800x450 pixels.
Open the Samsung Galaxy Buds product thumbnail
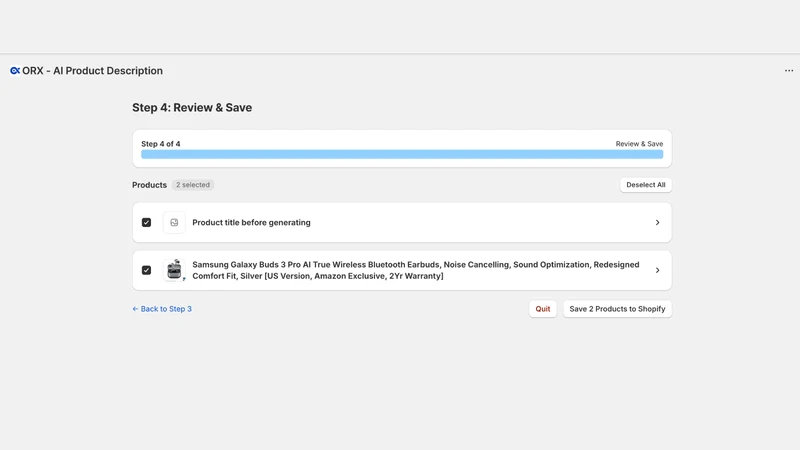tap(174, 270)
